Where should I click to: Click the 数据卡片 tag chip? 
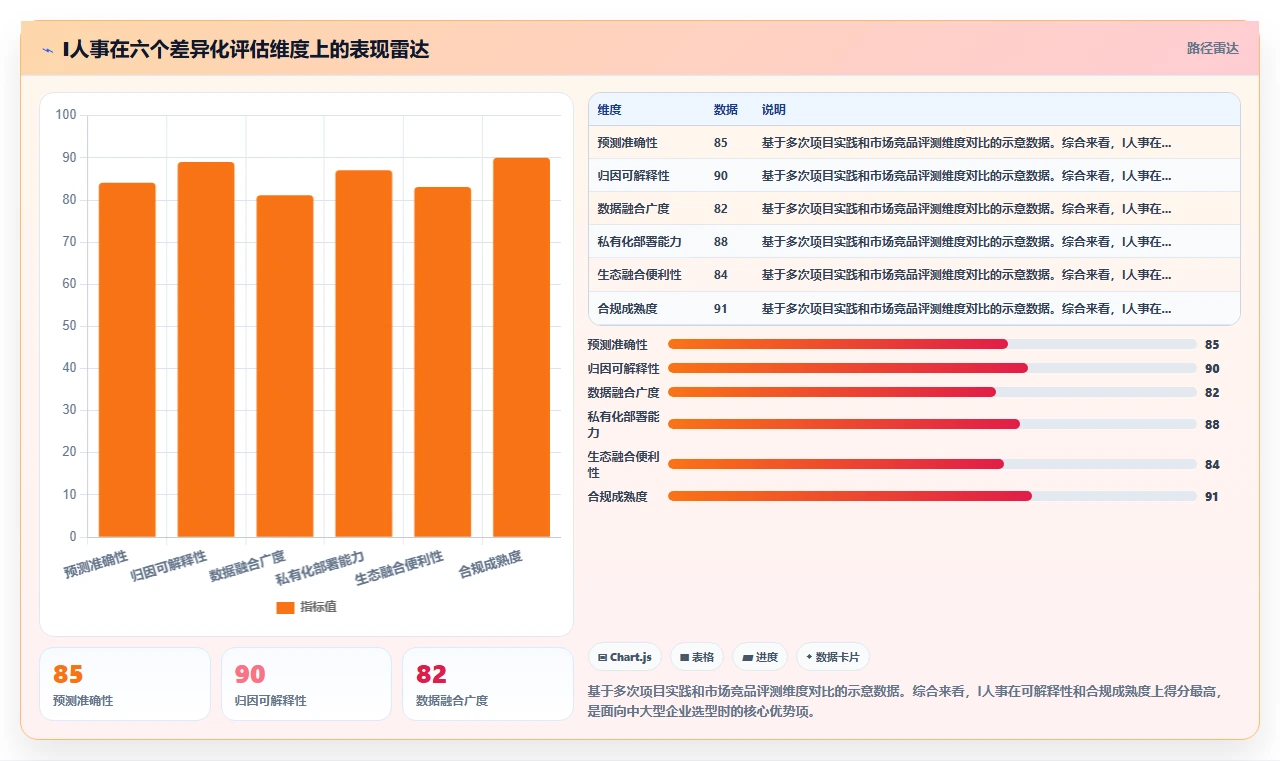(833, 657)
